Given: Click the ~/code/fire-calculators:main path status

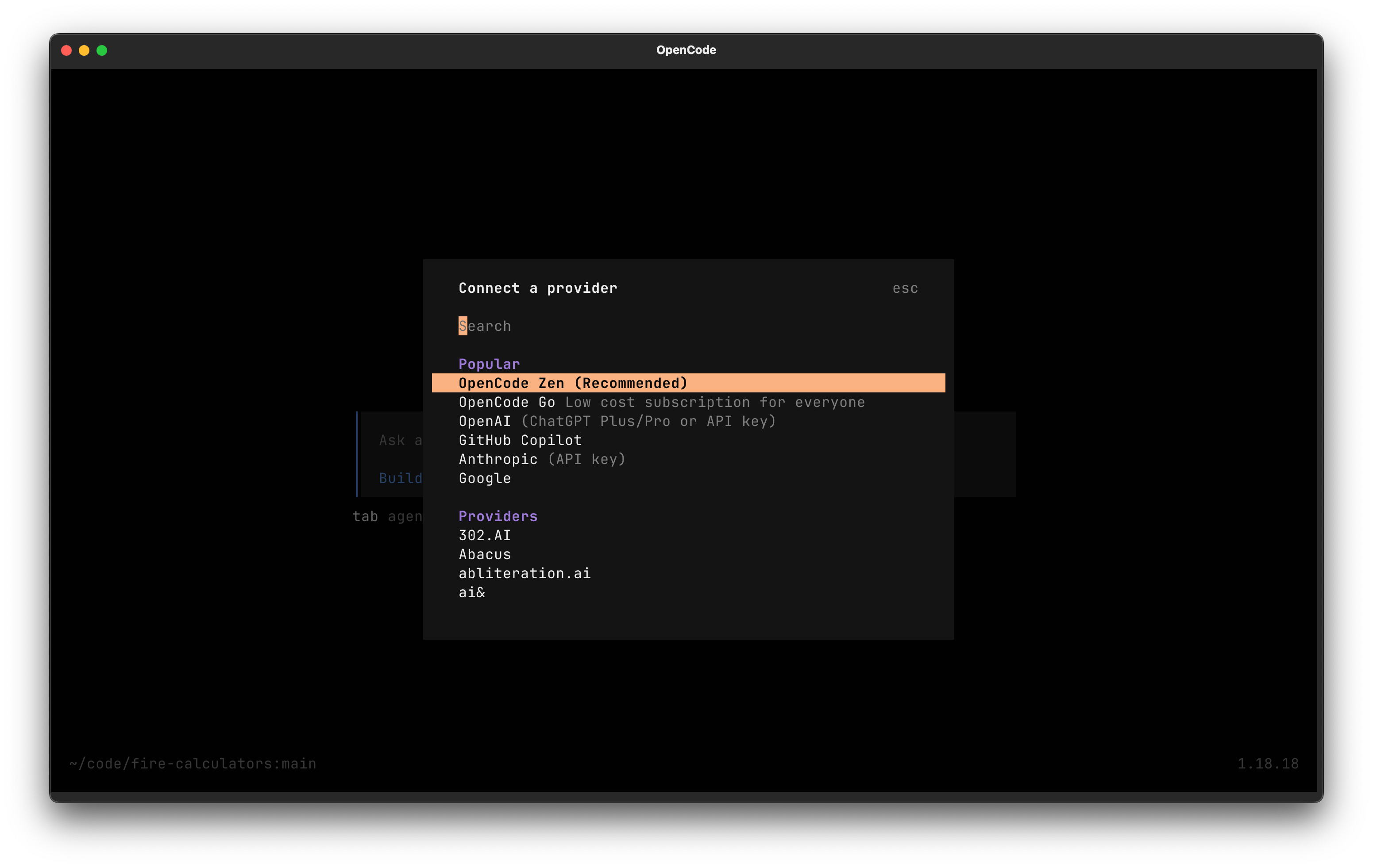Looking at the screenshot, I should tap(193, 764).
